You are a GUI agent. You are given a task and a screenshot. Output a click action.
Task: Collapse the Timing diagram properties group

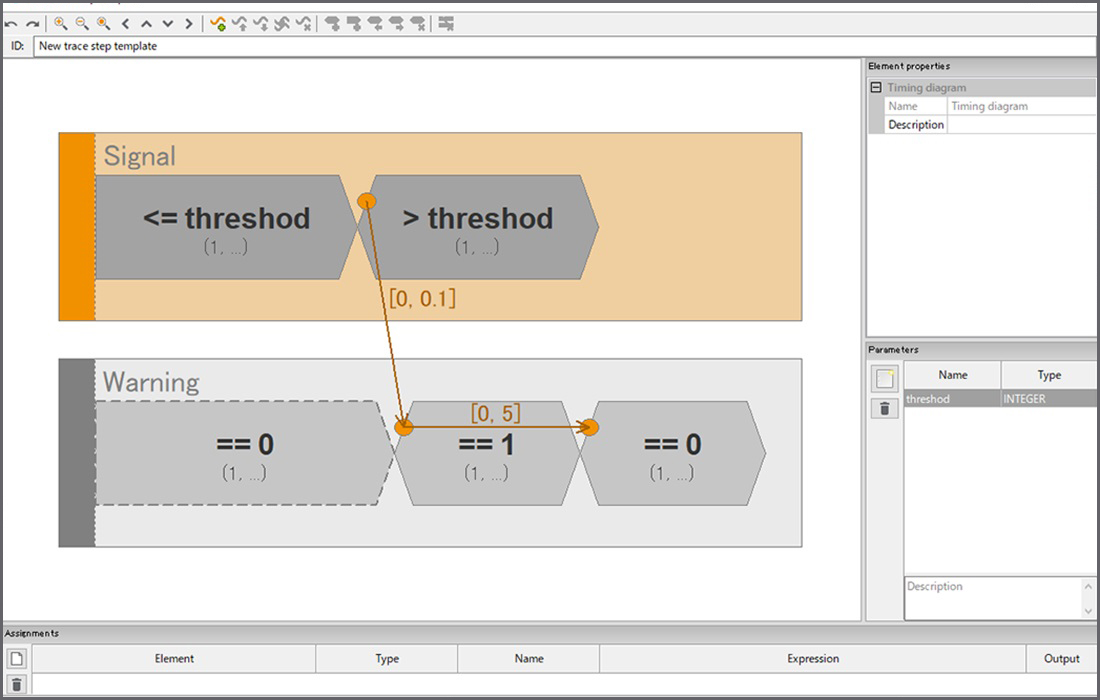(876, 88)
